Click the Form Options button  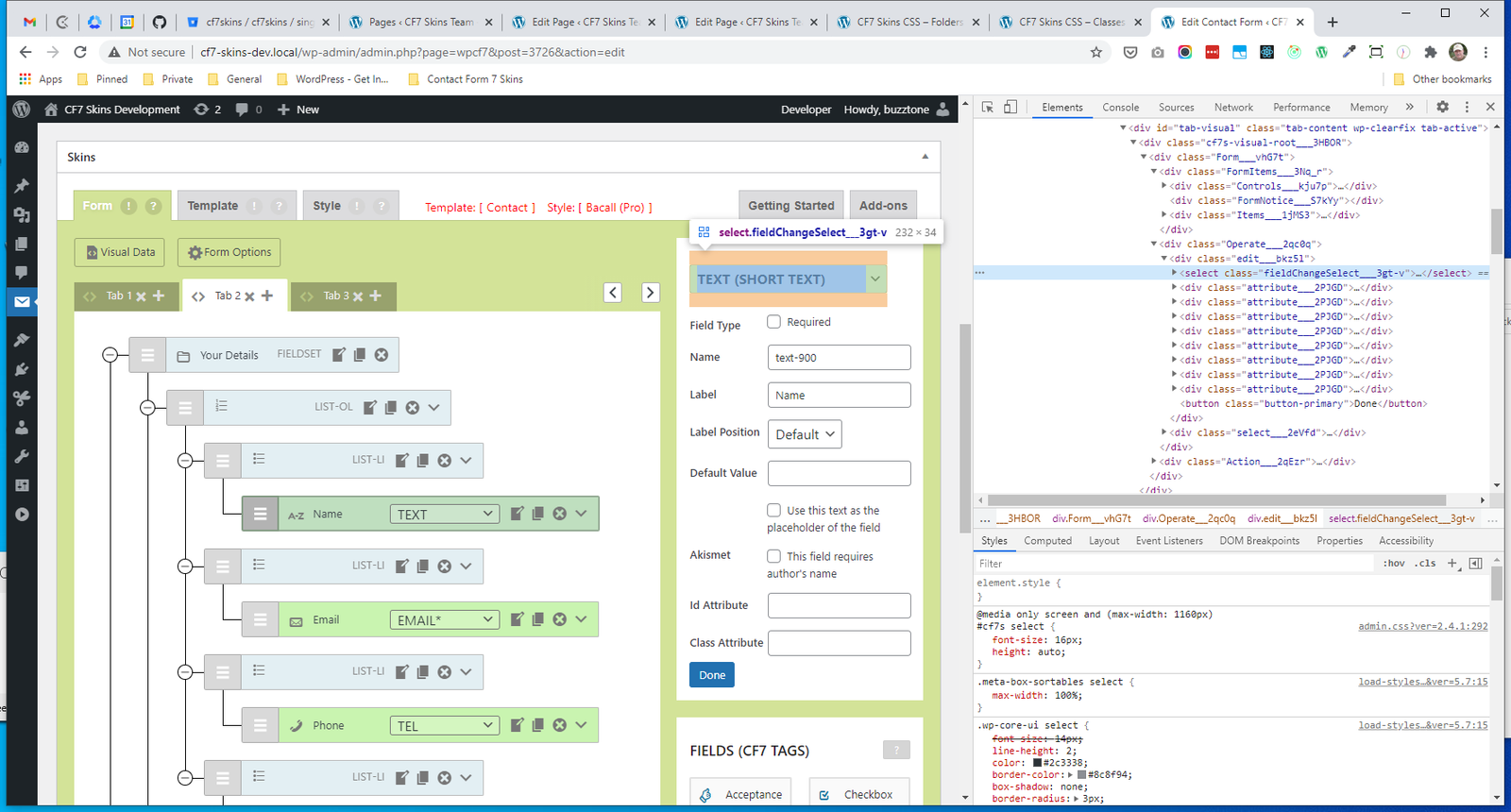click(x=229, y=252)
